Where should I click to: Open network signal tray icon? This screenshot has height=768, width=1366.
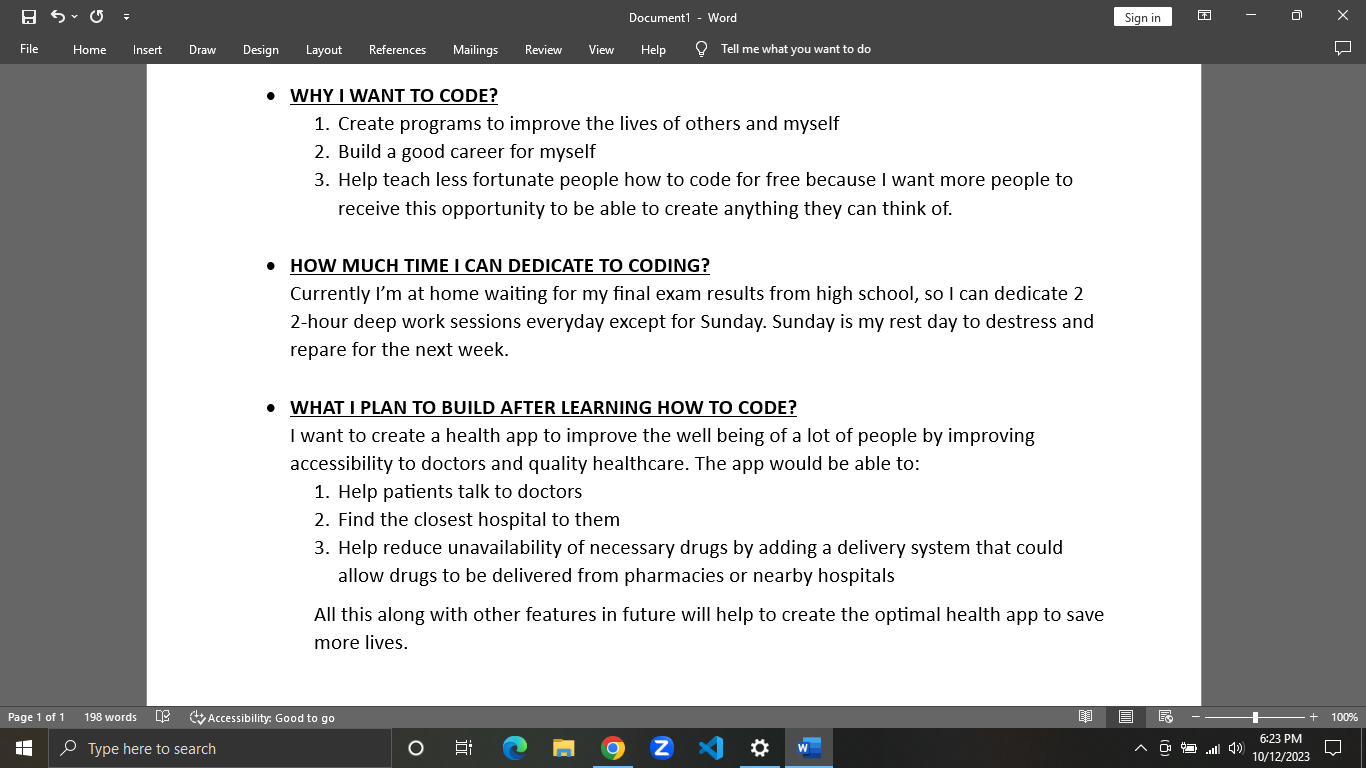click(1213, 748)
